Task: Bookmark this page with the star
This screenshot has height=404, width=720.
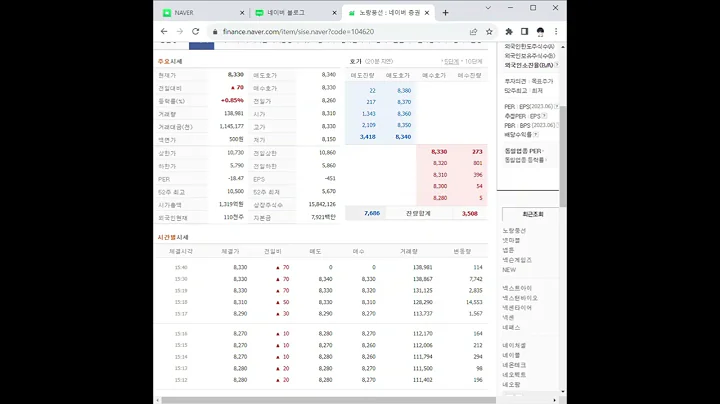Action: click(489, 32)
